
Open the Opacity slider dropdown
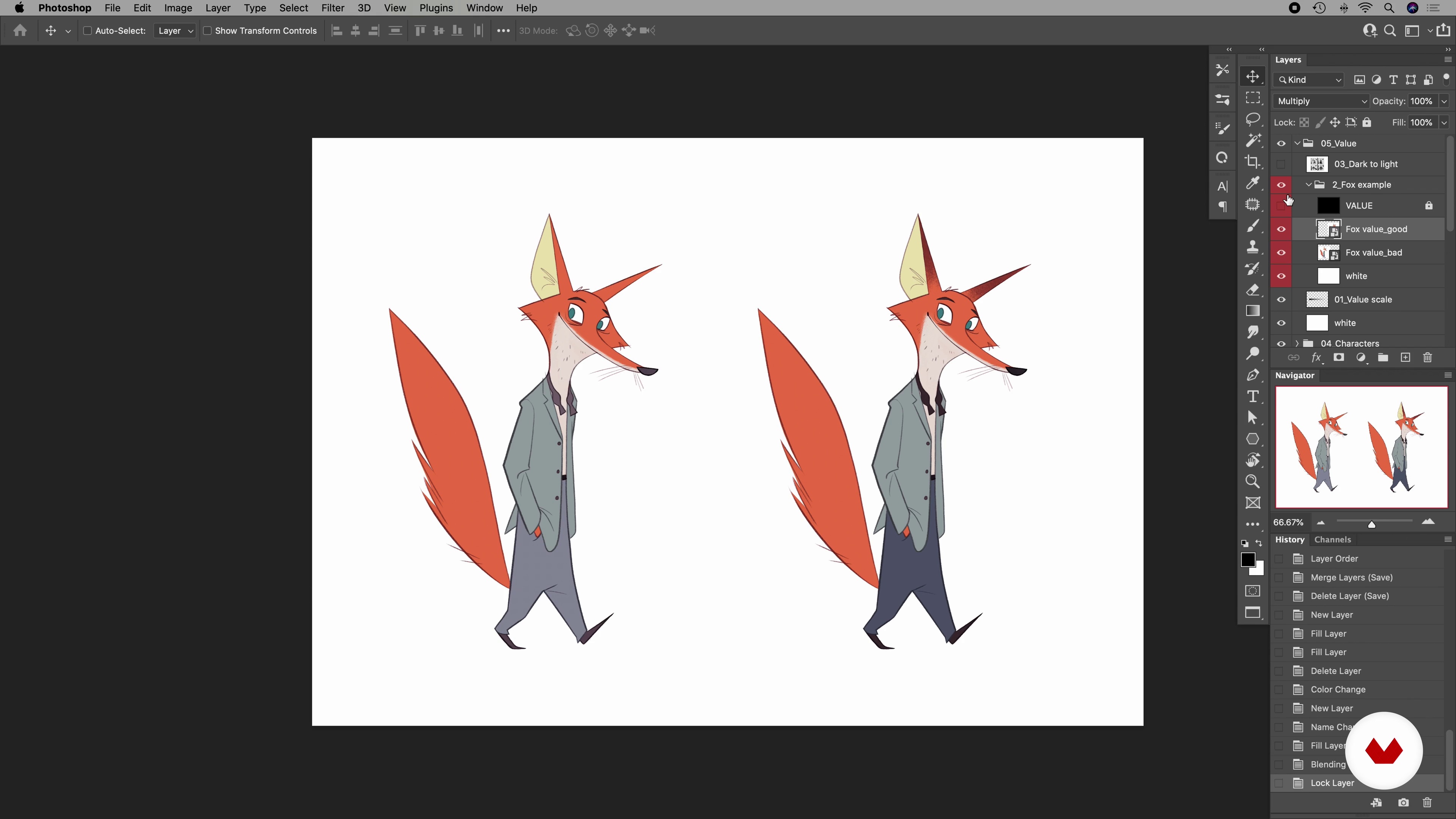1444,101
